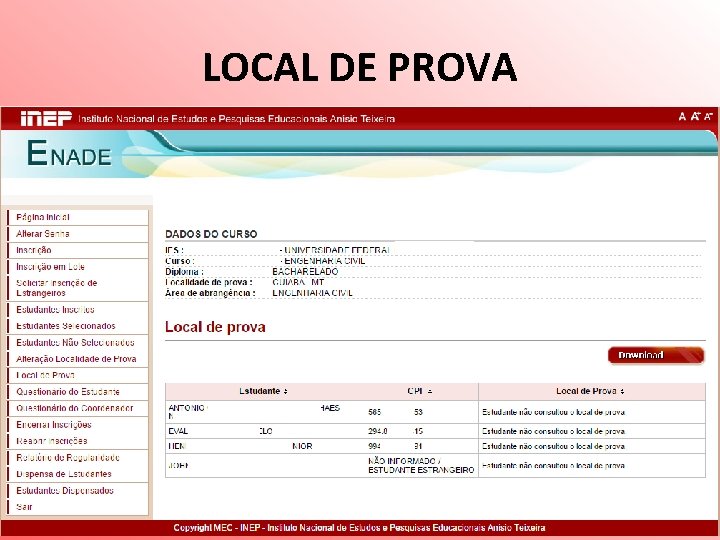Open Alteração Localidade de Prova
This screenshot has width=720, height=540.
[x=76, y=359]
